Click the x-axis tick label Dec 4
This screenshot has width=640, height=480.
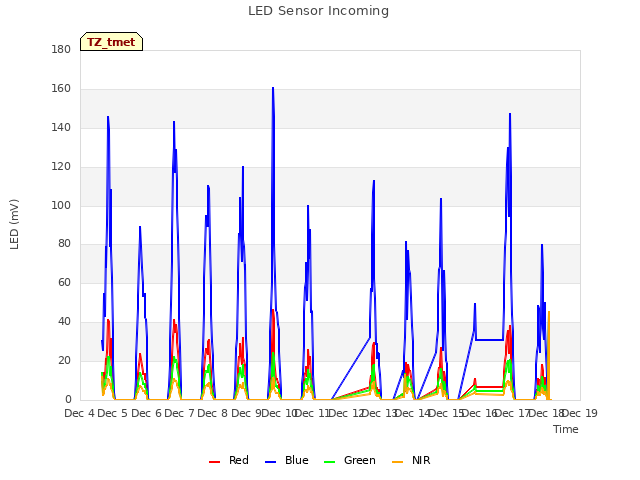click(80, 413)
